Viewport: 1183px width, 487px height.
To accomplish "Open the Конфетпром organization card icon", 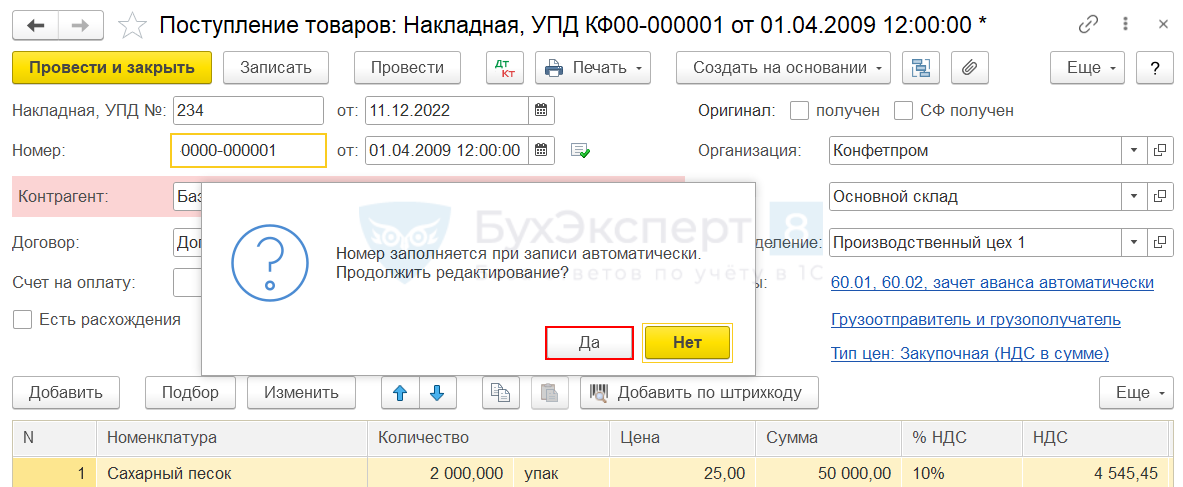I will 1159,149.
